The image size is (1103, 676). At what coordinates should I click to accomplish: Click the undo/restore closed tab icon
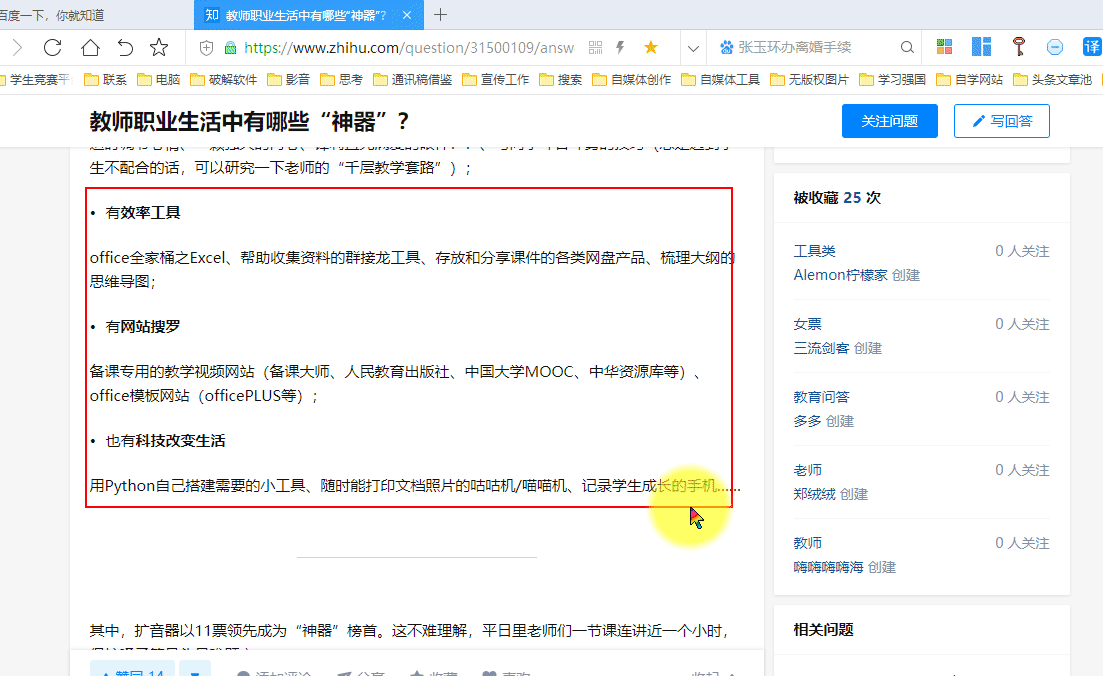point(125,48)
